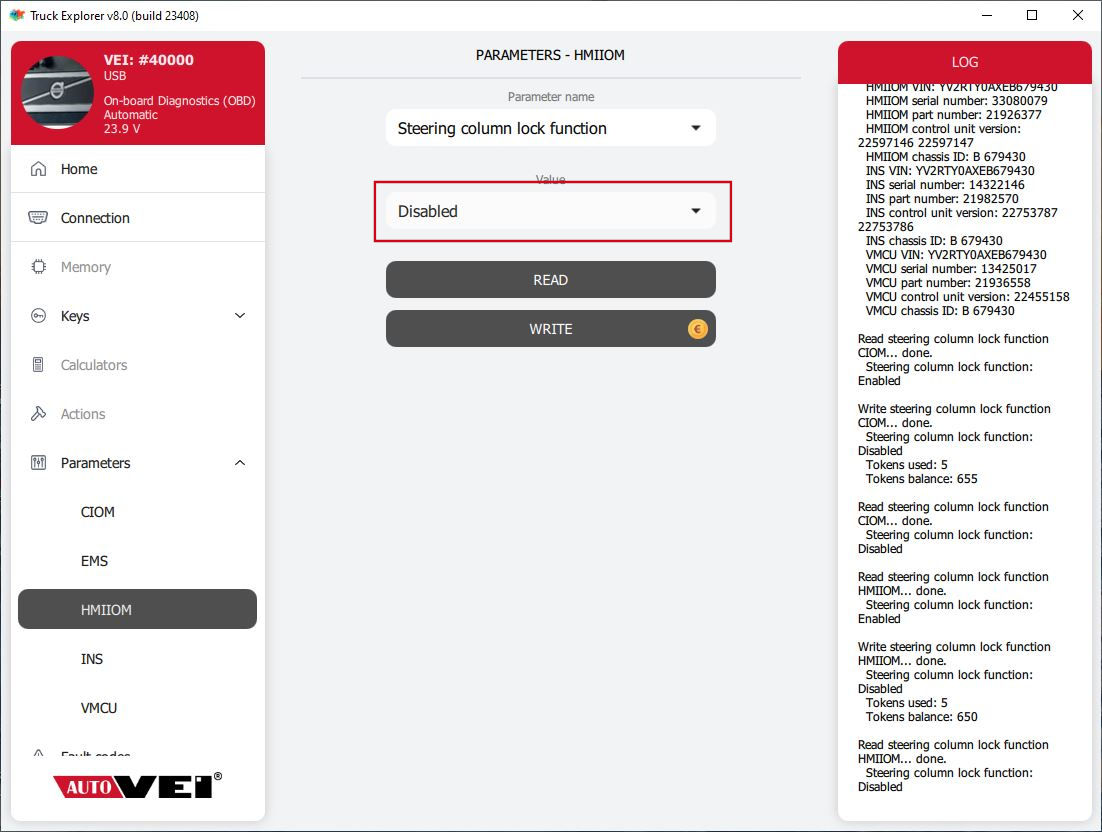Click the Home house icon
1102x832 pixels.
click(39, 169)
